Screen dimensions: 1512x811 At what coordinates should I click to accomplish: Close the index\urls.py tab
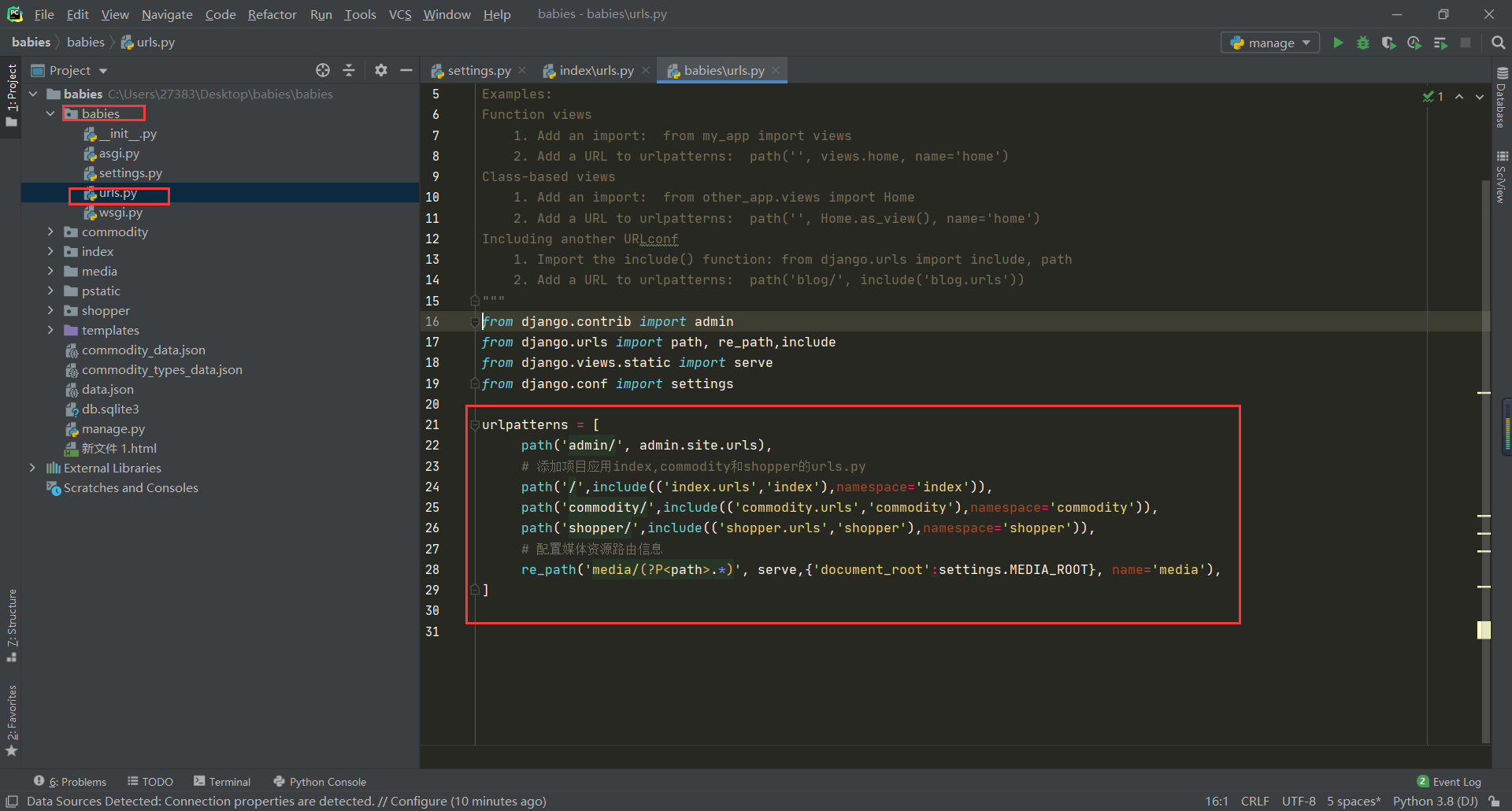pyautogui.click(x=646, y=70)
